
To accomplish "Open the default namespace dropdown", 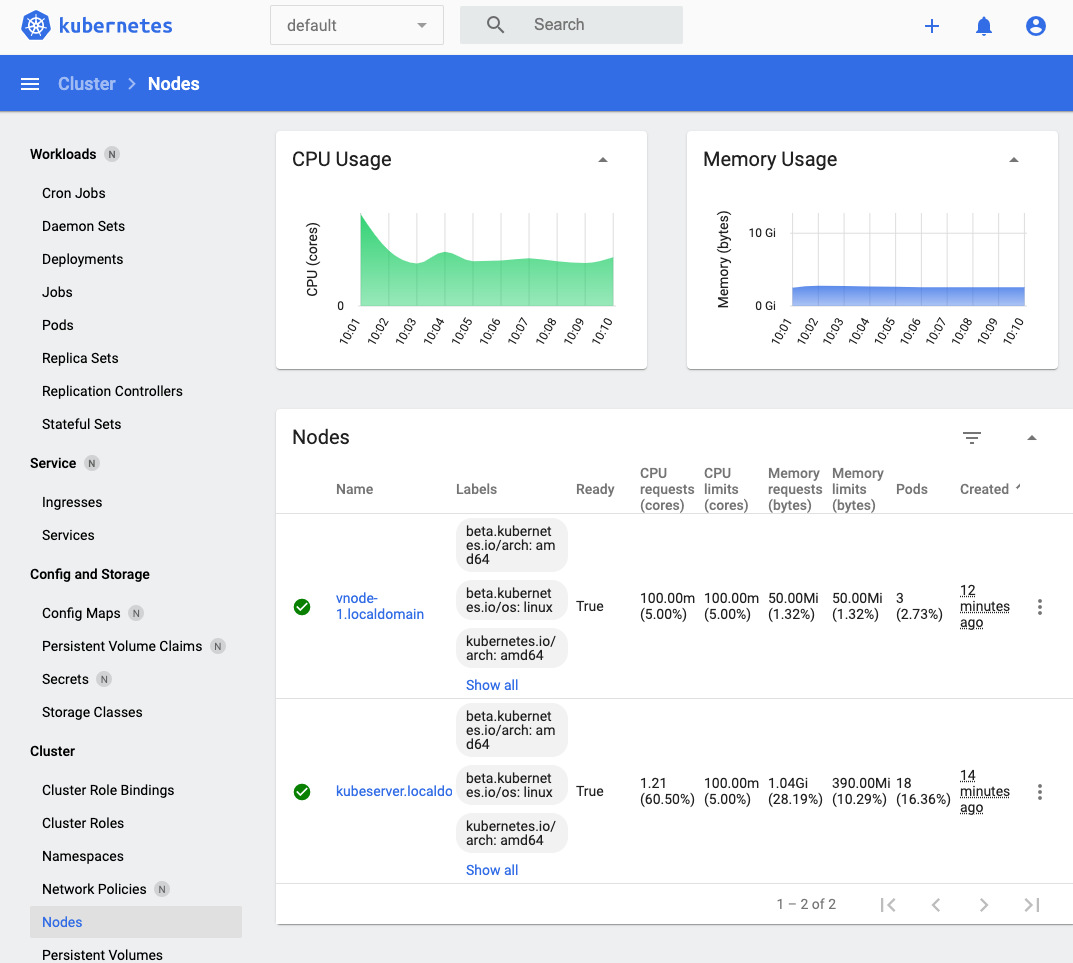I will (356, 25).
